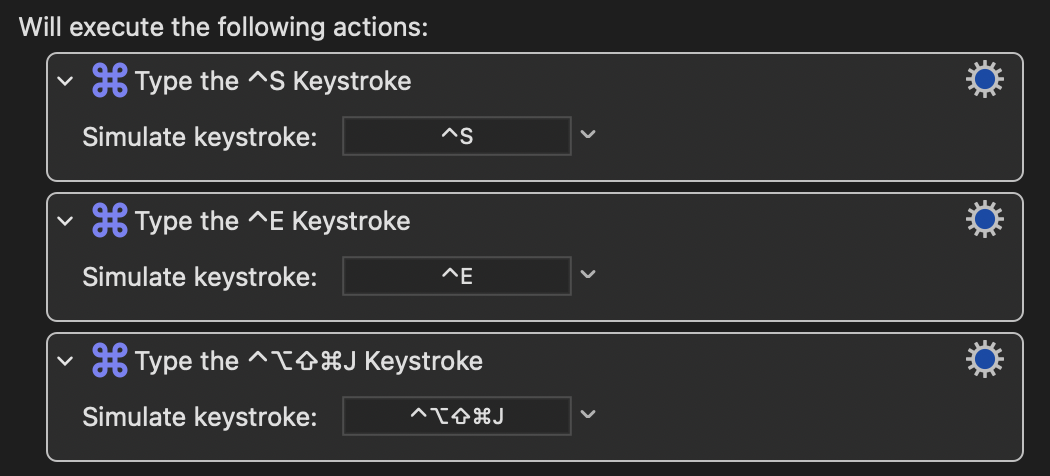Viewport: 1050px width, 476px height.
Task: Open keystroke dropdown next to ^⌥⇧⌘J field
Action: tap(588, 414)
